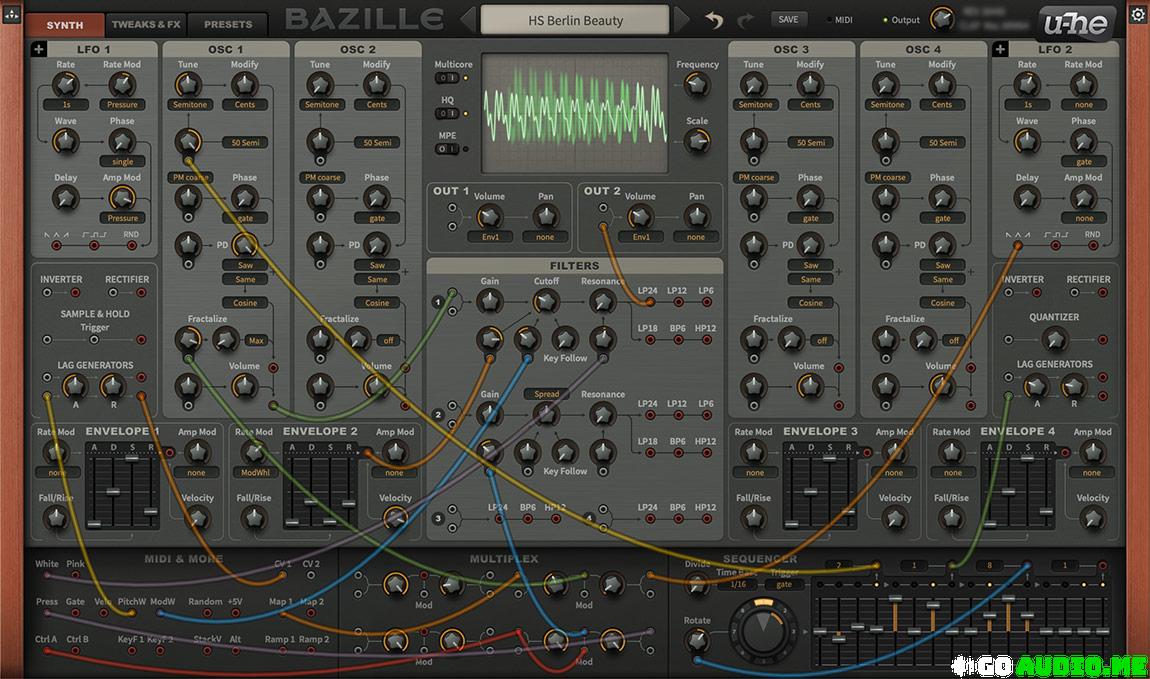Click the CV 2 jack
The height and width of the screenshot is (679, 1150).
tap(311, 576)
